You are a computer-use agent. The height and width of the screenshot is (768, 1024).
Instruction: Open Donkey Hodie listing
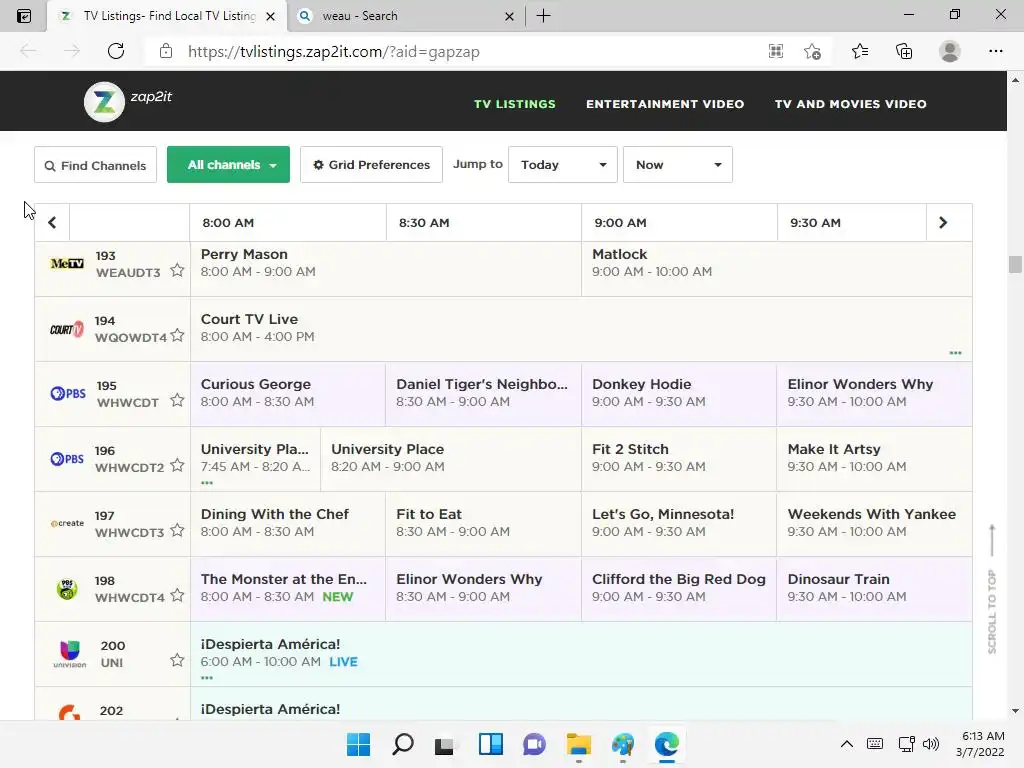click(x=679, y=394)
